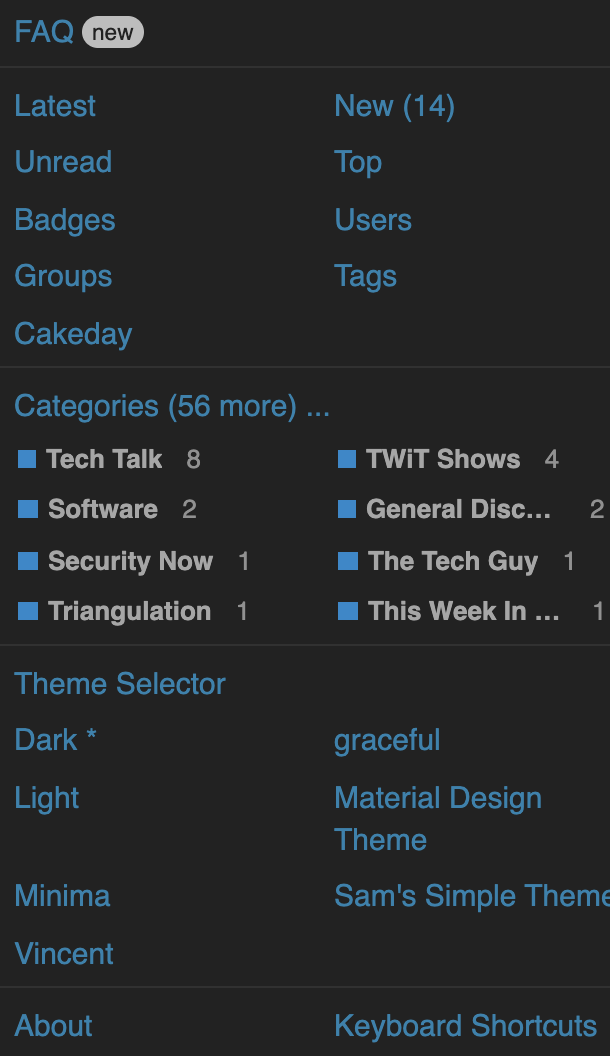This screenshot has width=610, height=1056.
Task: Switch to the Light theme
Action: click(x=47, y=798)
